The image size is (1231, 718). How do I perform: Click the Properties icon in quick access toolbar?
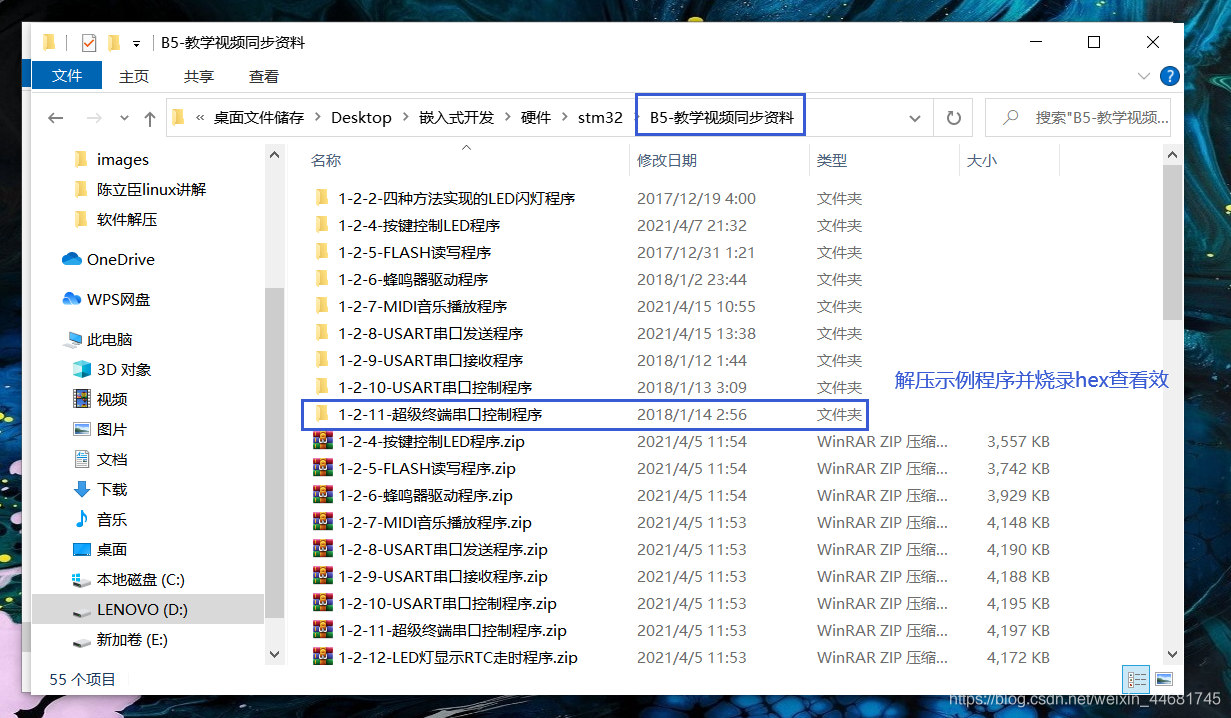click(x=89, y=43)
